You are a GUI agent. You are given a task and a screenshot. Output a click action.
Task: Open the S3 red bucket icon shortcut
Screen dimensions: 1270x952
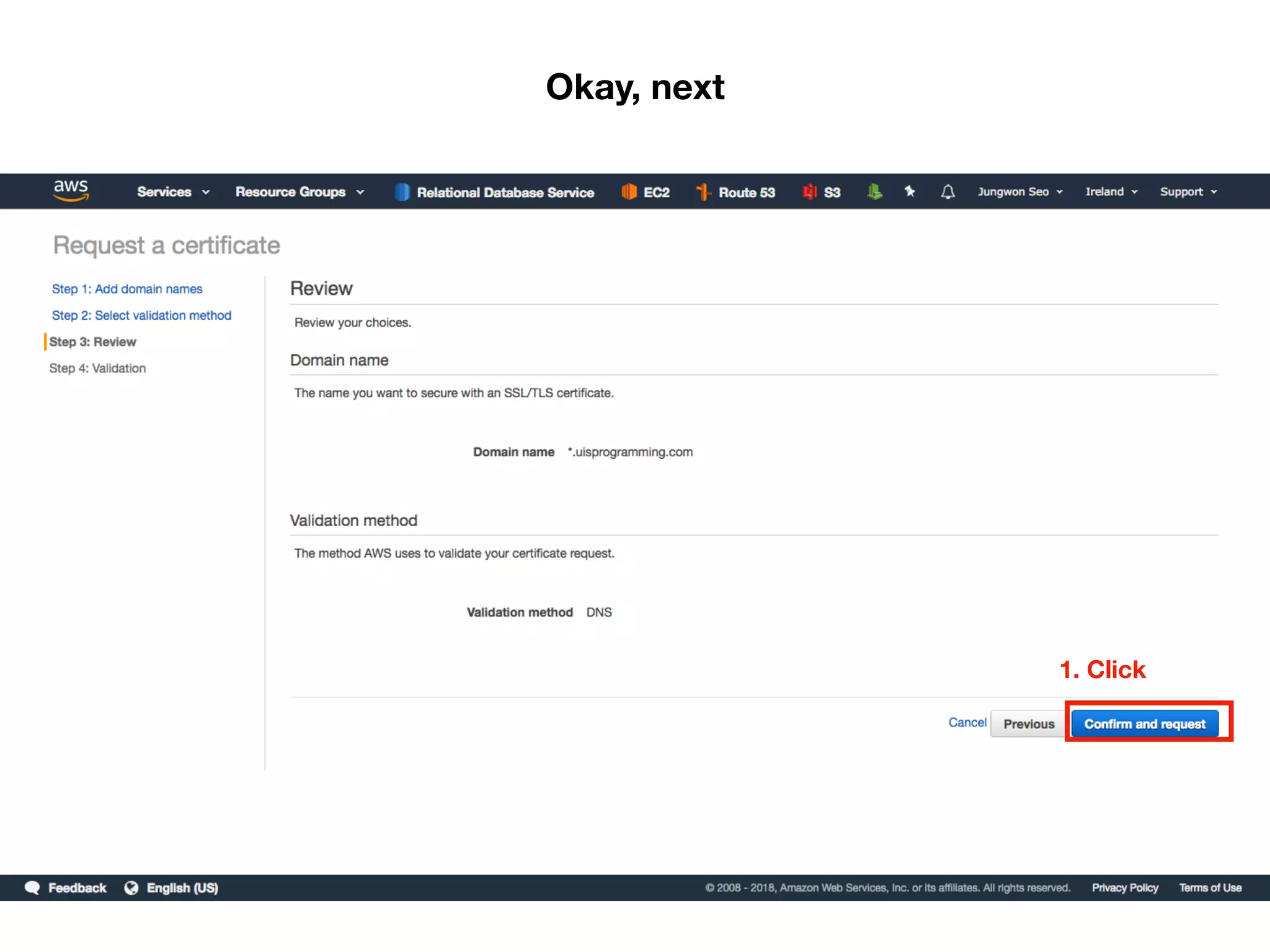(809, 192)
